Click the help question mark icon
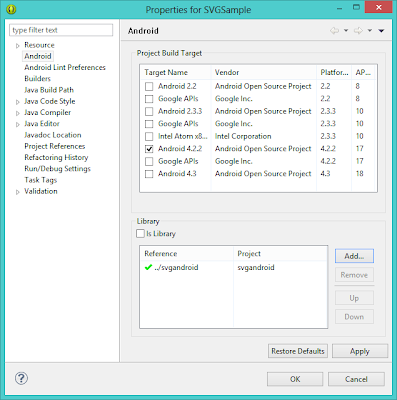Screen dimensions: 397x400 pyautogui.click(x=21, y=378)
